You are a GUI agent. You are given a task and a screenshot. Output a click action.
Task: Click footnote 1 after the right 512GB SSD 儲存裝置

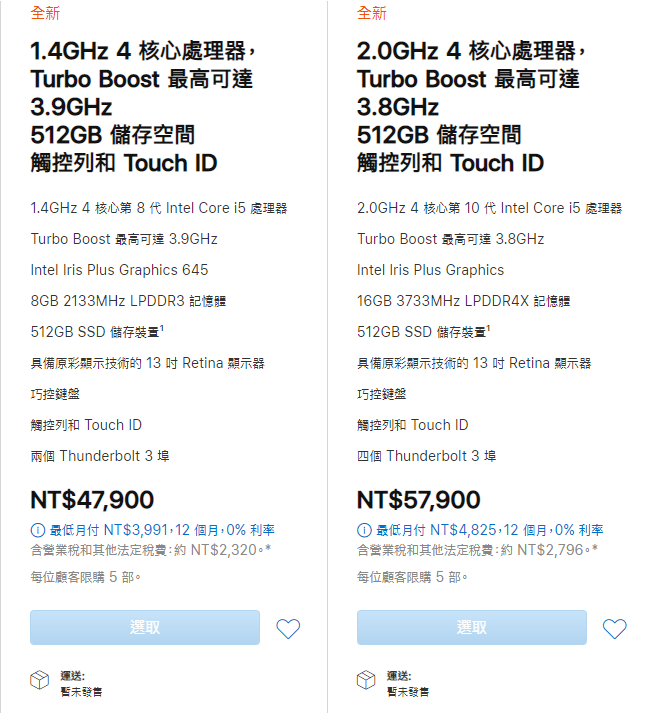[x=489, y=327]
